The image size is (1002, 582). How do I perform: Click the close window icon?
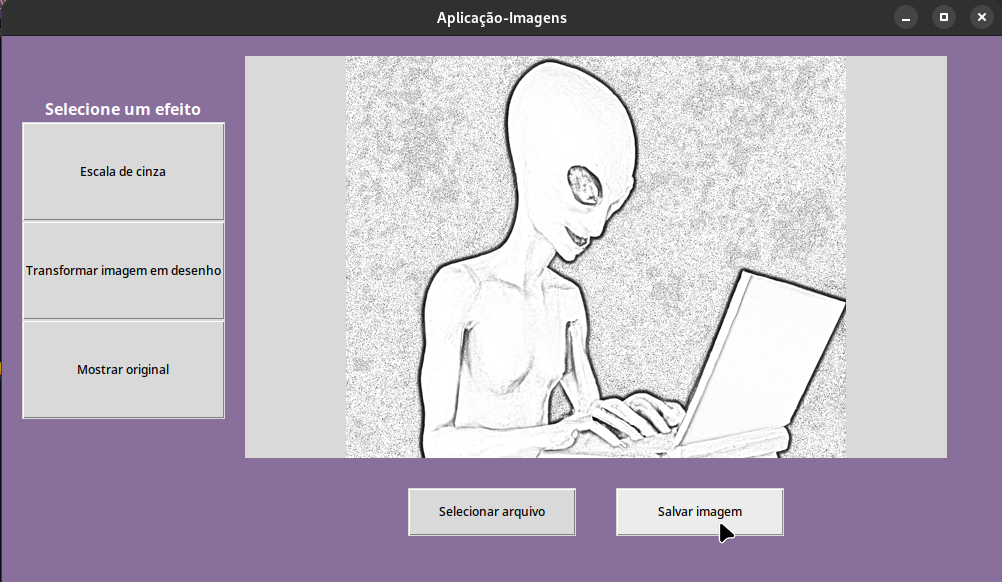981,17
